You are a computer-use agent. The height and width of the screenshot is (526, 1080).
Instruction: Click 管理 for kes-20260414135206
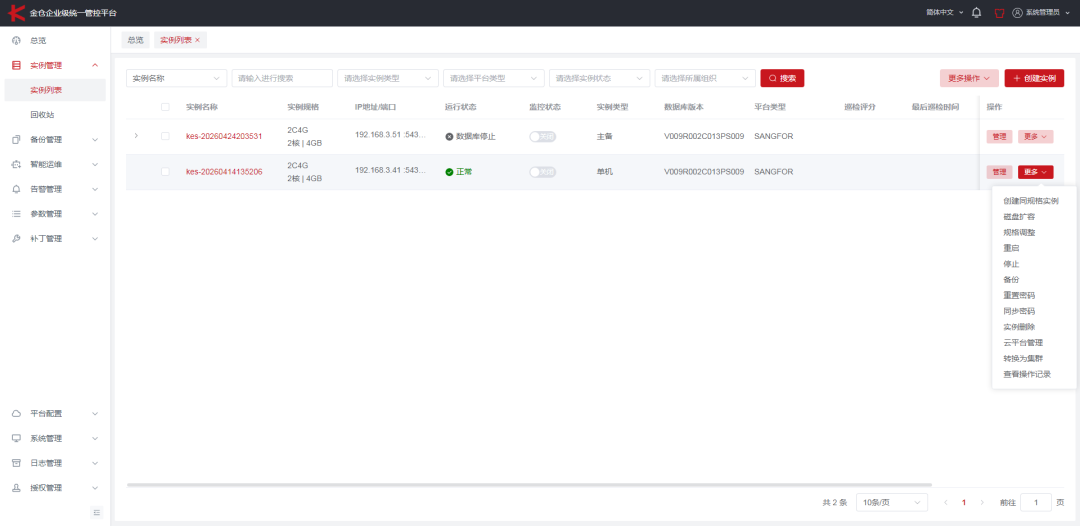click(999, 171)
